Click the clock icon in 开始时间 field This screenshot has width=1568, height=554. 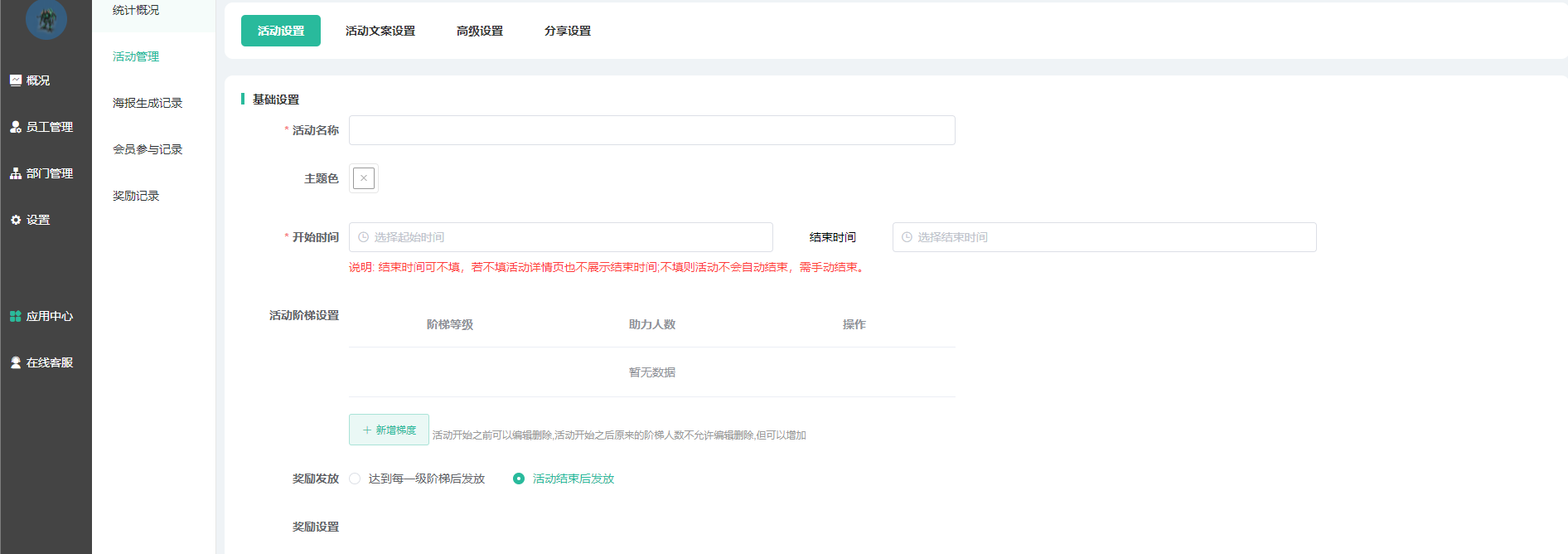coord(363,237)
